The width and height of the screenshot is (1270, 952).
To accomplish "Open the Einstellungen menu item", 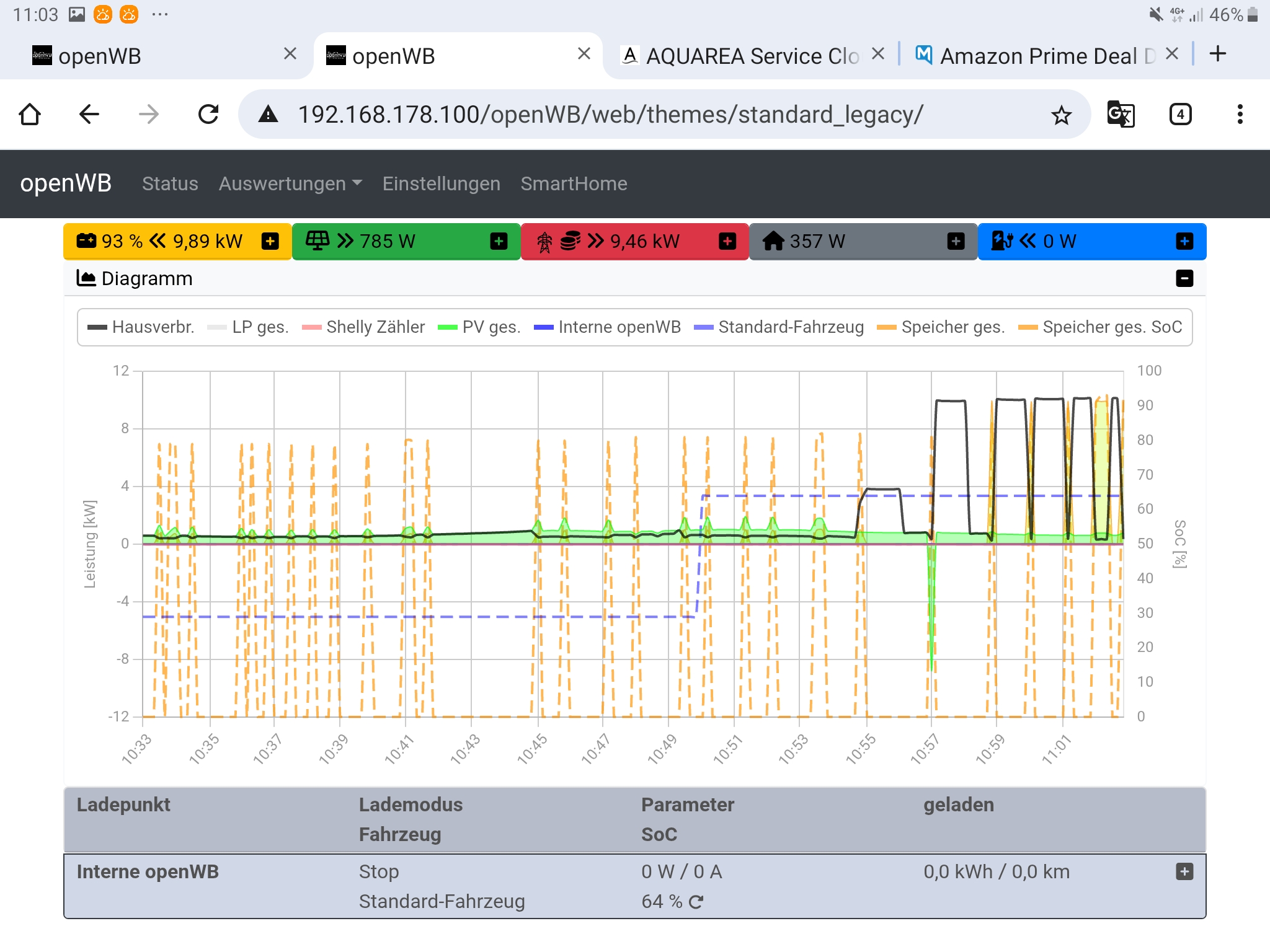I will pyautogui.click(x=442, y=183).
